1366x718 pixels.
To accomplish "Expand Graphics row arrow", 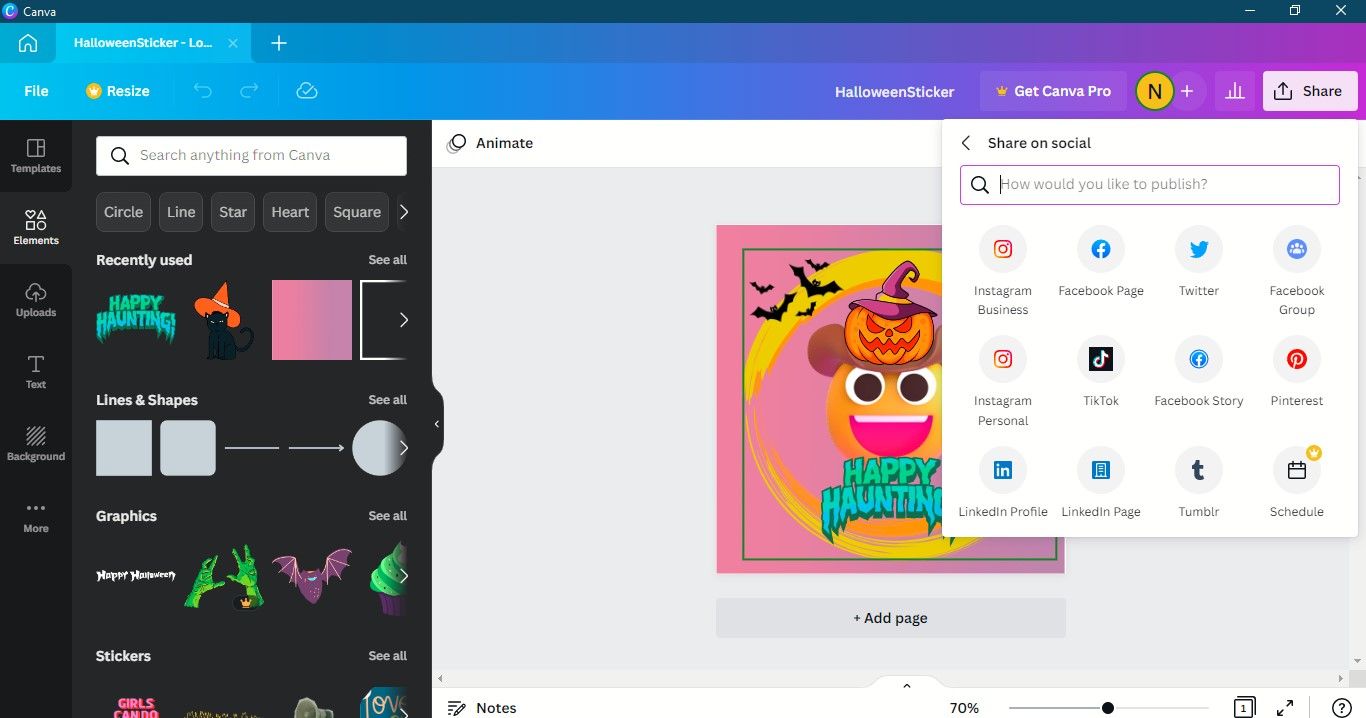I will [404, 576].
